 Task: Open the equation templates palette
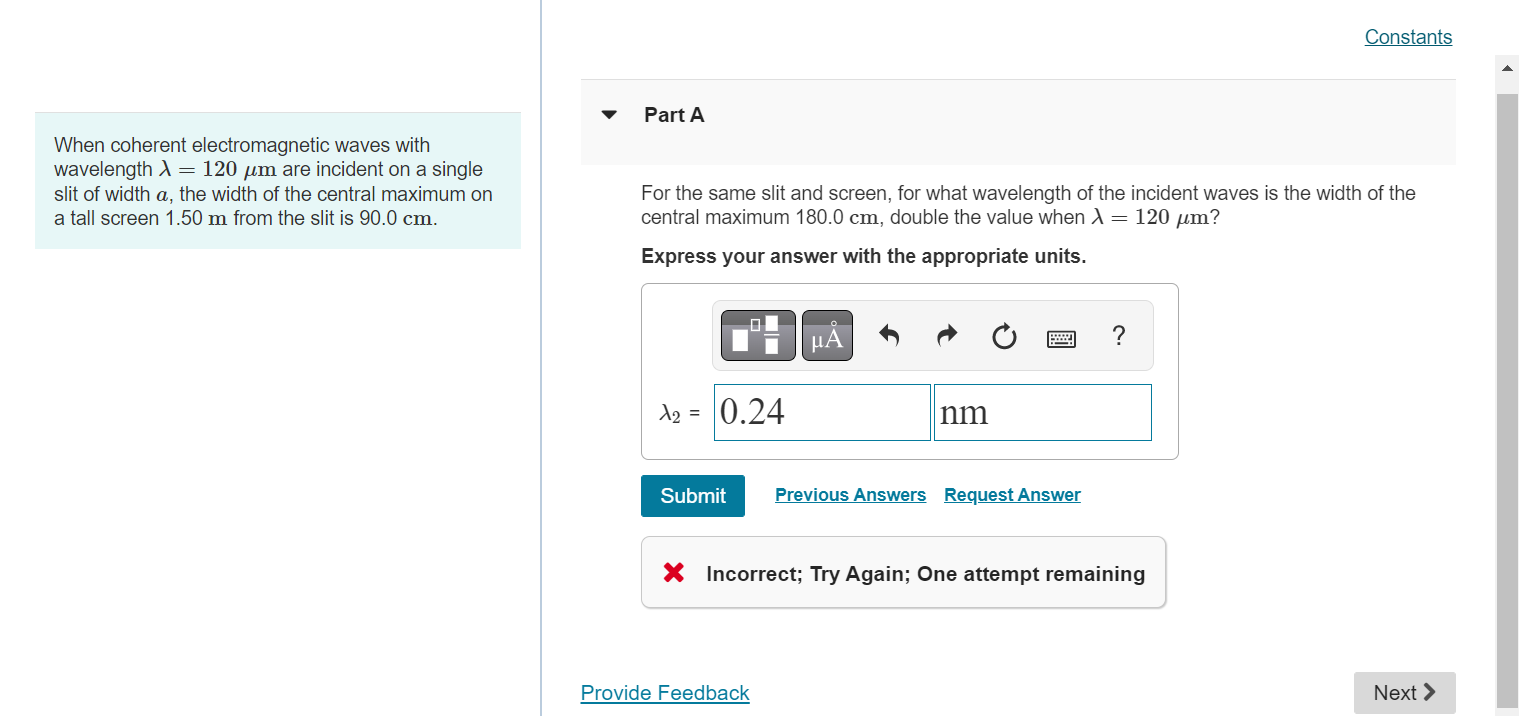(x=757, y=335)
